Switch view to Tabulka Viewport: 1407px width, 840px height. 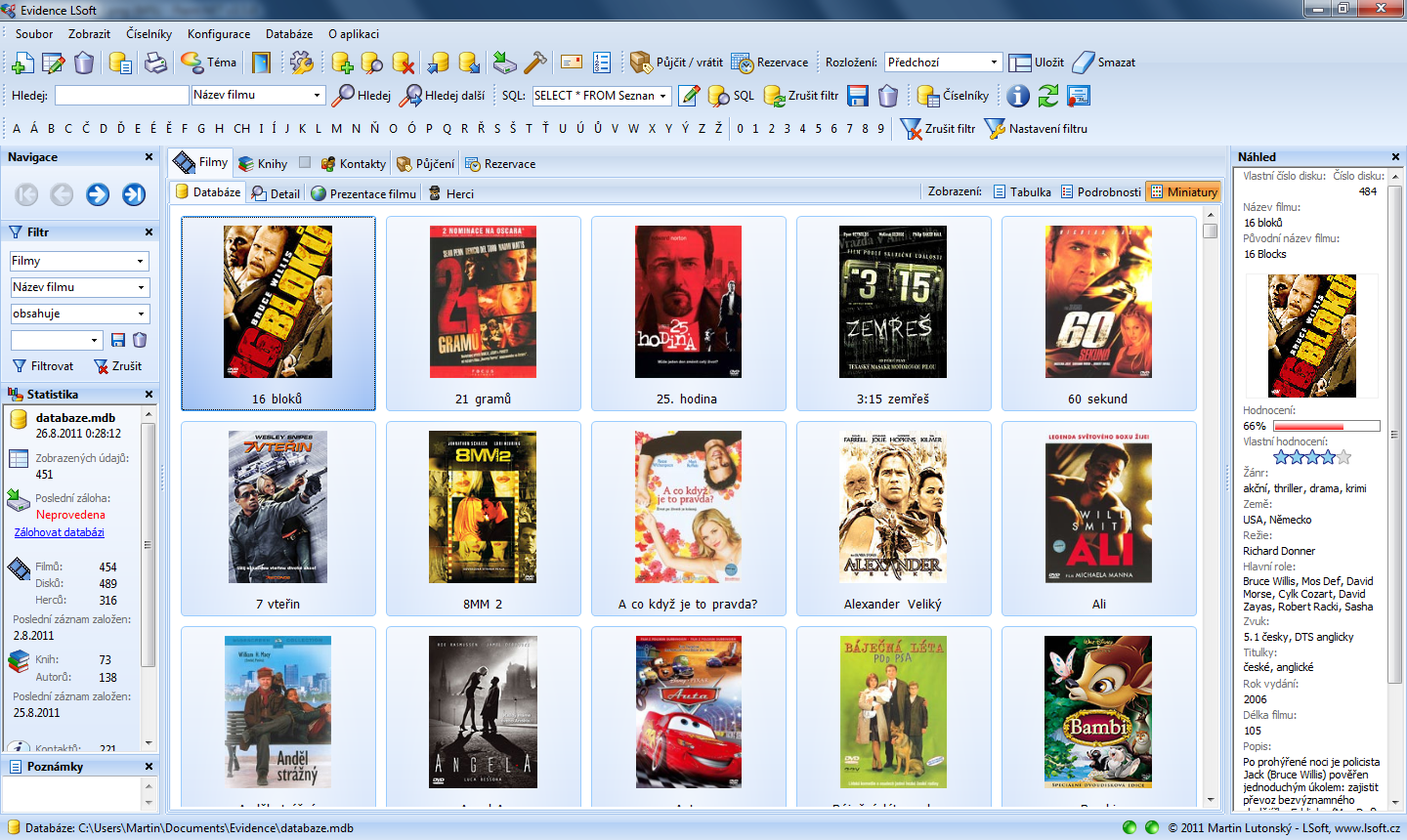tap(1022, 192)
